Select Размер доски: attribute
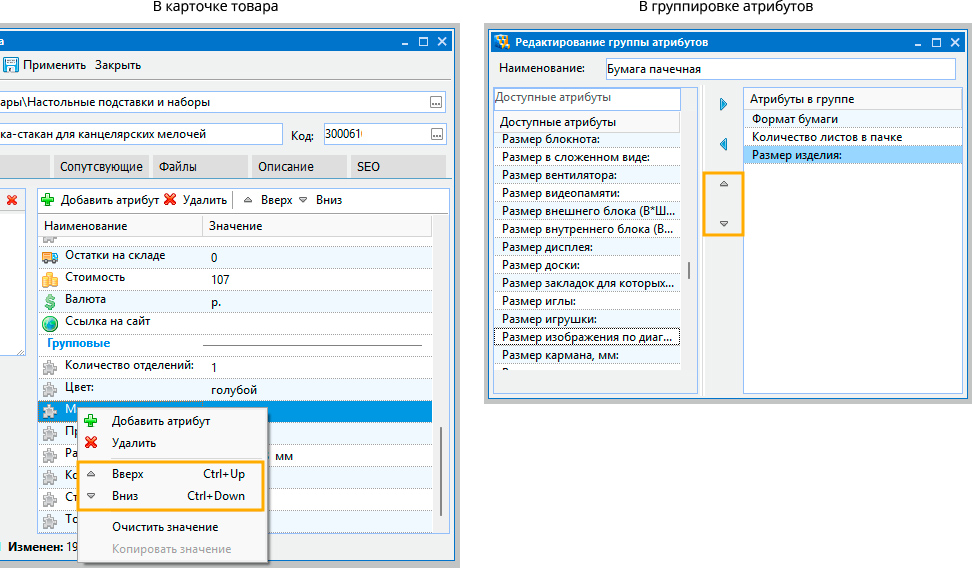The width and height of the screenshot is (972, 568). coord(587,265)
